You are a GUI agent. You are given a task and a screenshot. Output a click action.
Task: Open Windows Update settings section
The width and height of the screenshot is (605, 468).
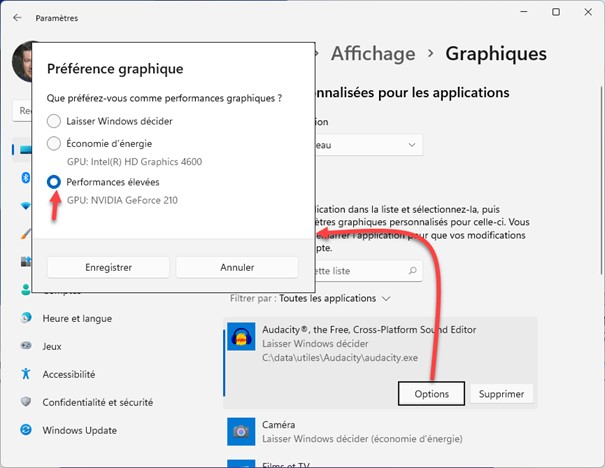(81, 431)
